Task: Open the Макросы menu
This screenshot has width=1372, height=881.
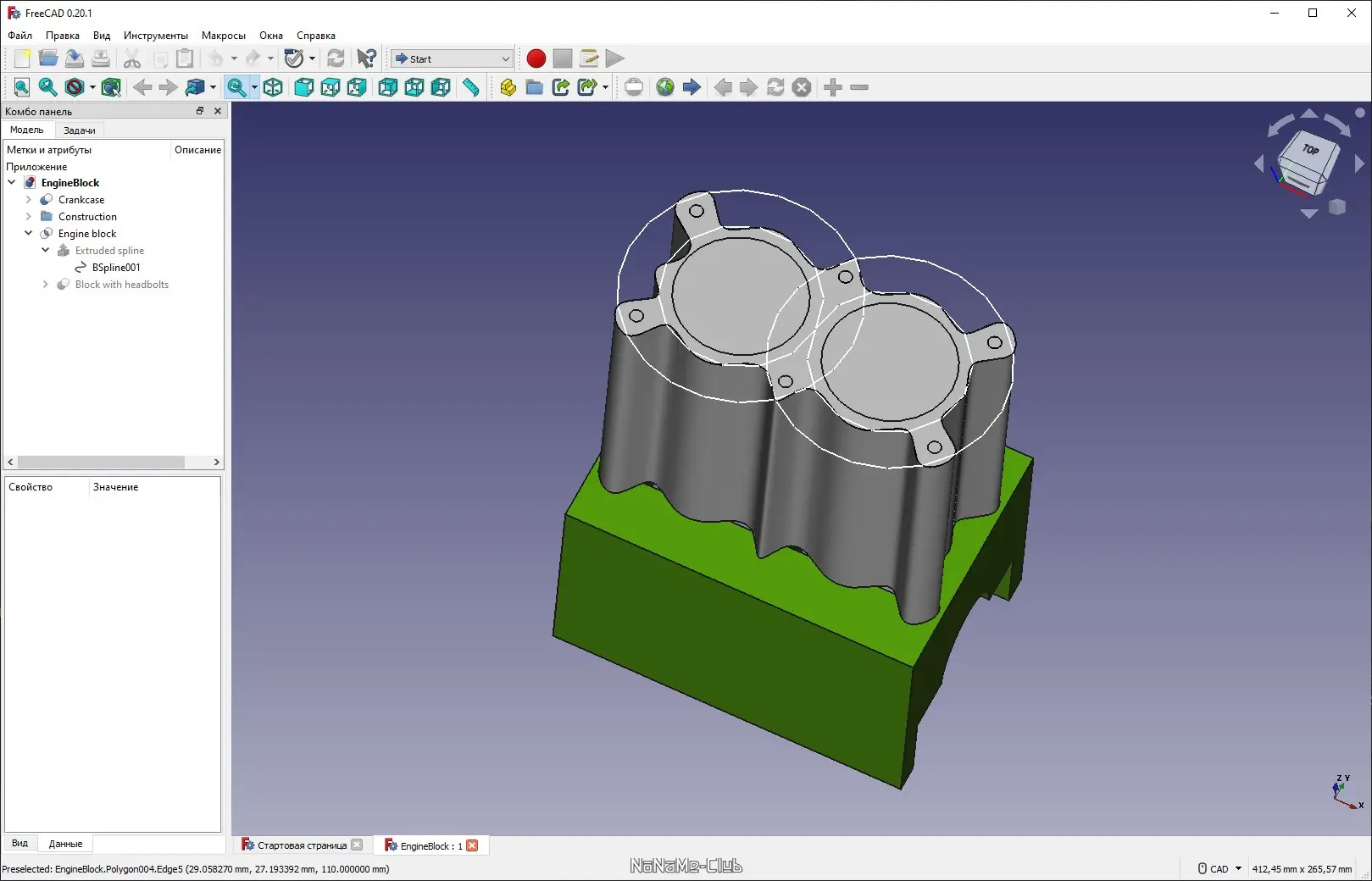Action: pos(223,36)
